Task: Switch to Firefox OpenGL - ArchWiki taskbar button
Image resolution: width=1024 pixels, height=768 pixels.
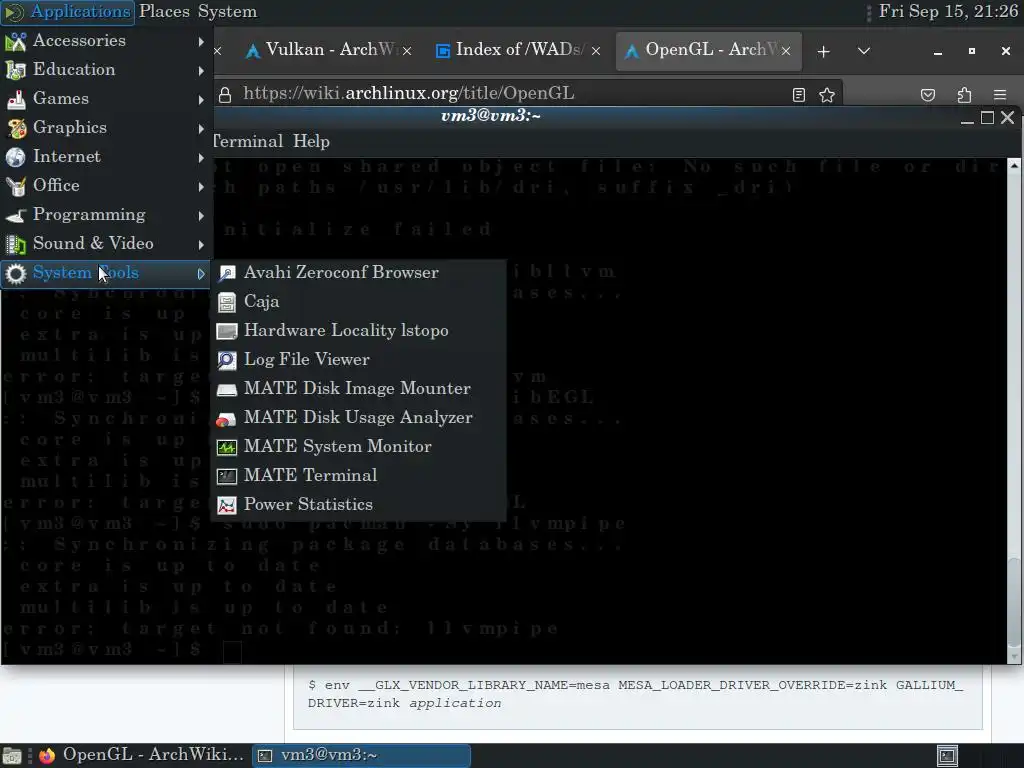Action: 141,755
